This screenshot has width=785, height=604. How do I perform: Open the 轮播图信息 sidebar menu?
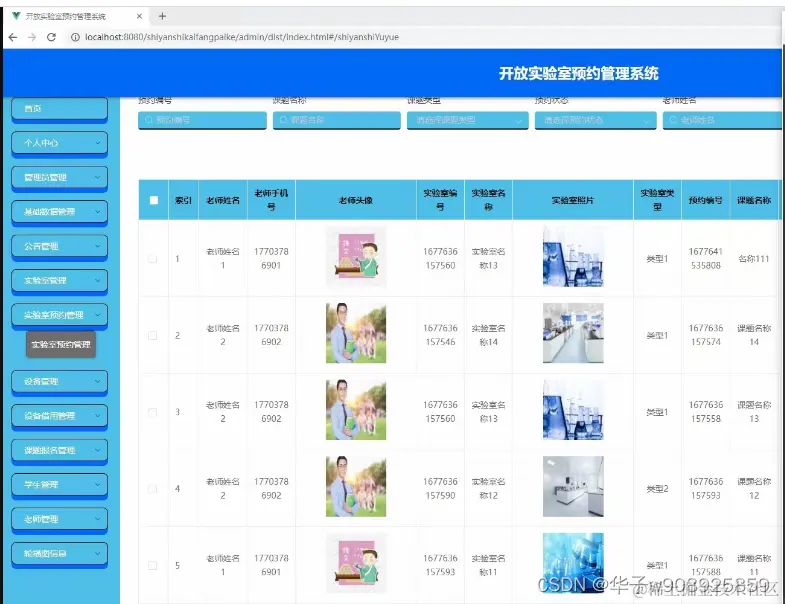(60, 553)
